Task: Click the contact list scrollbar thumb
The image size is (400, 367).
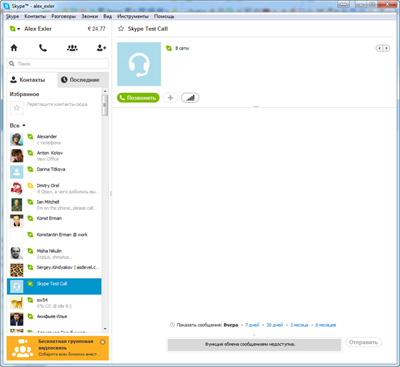Action: click(x=105, y=105)
